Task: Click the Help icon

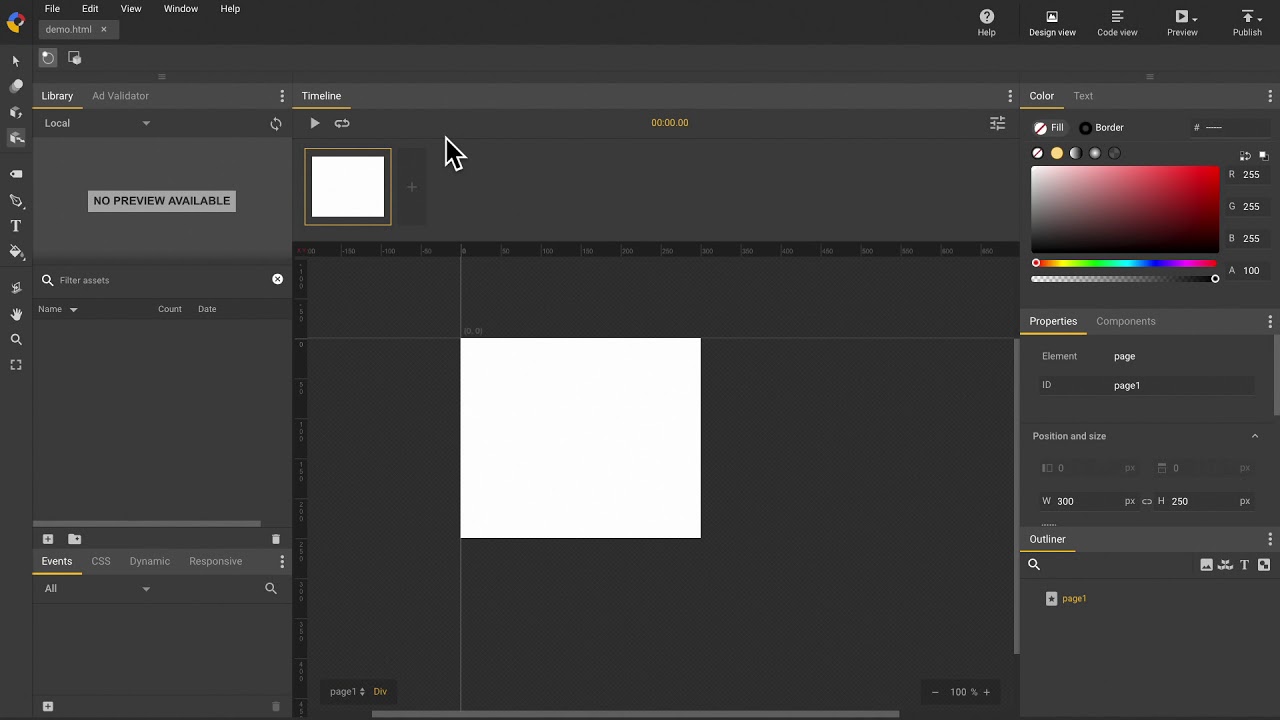Action: click(987, 23)
